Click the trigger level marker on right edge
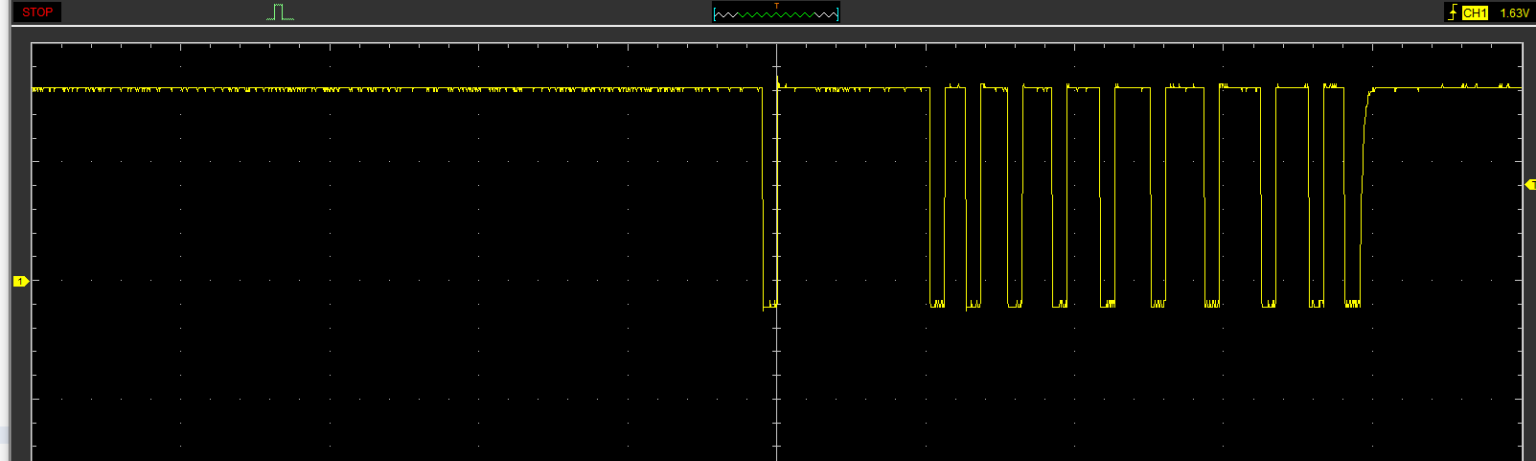This screenshot has height=461, width=1536. 1528,184
